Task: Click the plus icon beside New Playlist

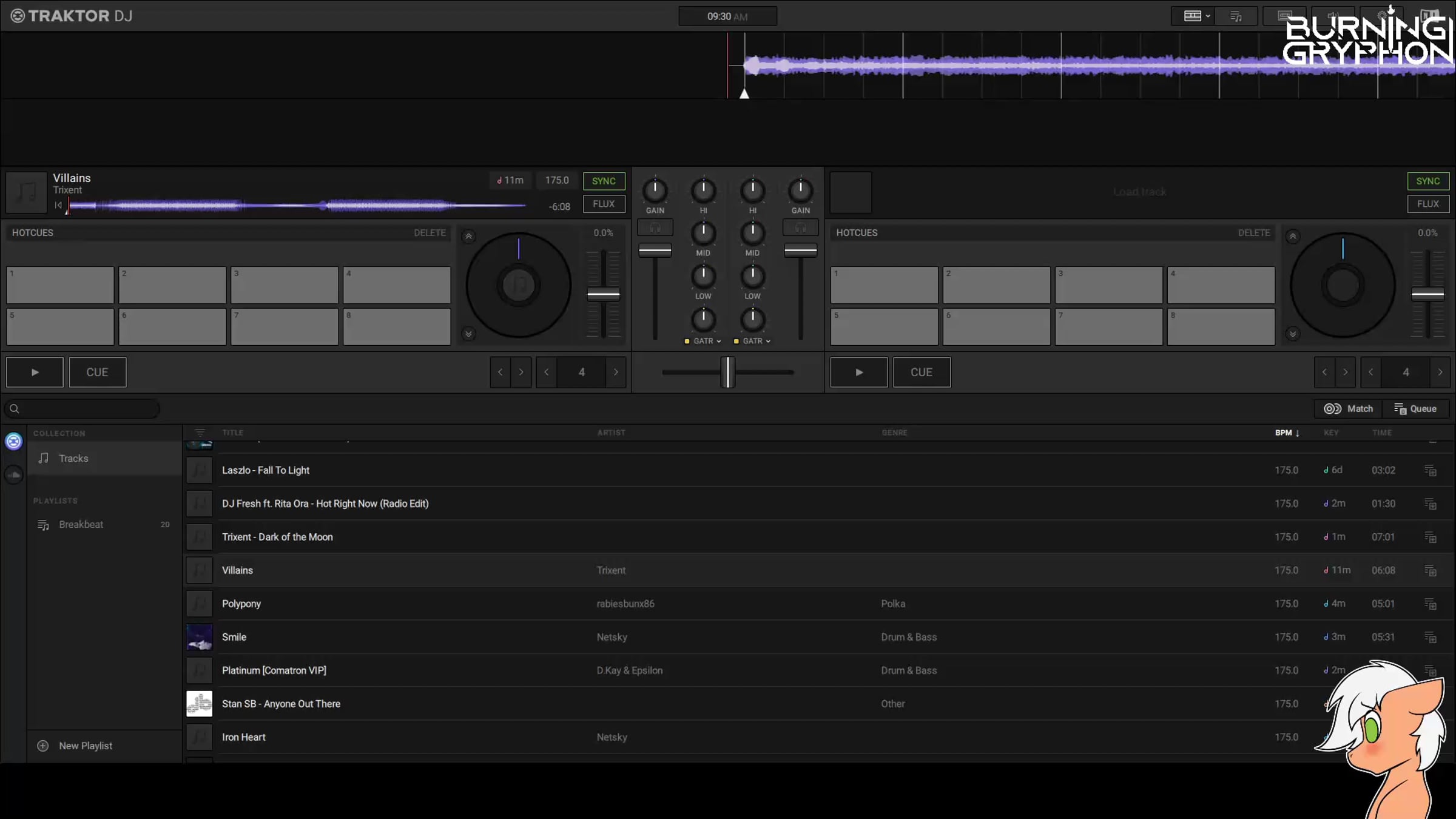Action: pos(43,746)
